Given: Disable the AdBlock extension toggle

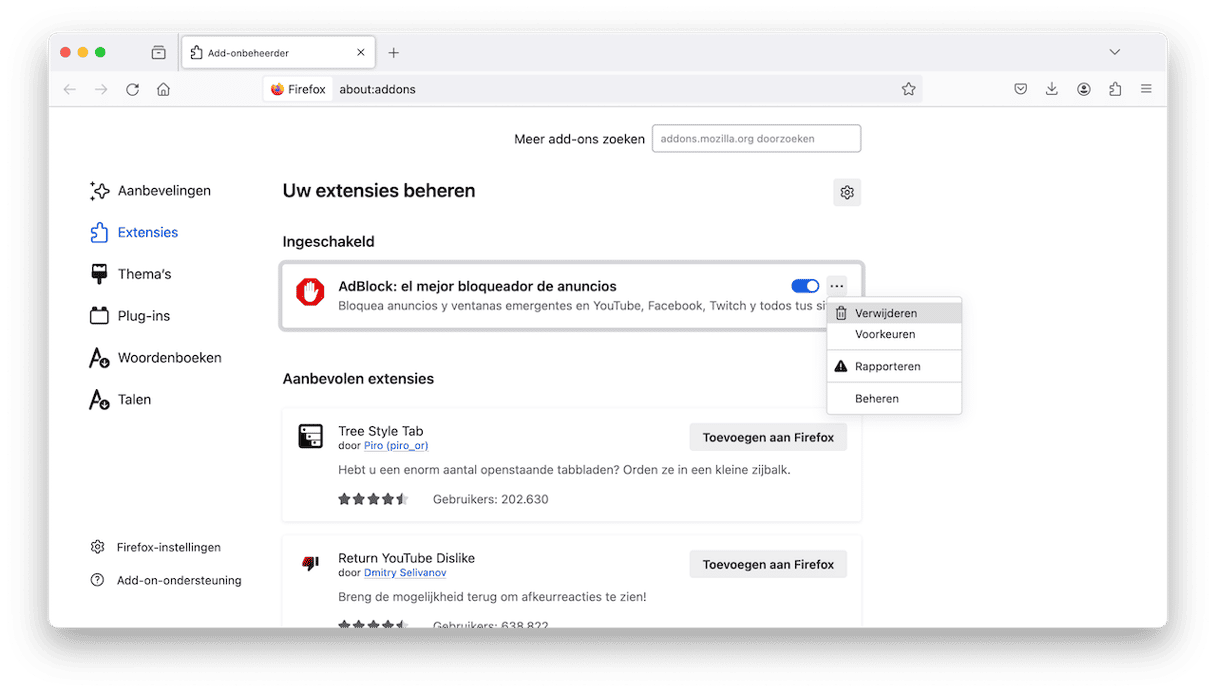Looking at the screenshot, I should (805, 286).
